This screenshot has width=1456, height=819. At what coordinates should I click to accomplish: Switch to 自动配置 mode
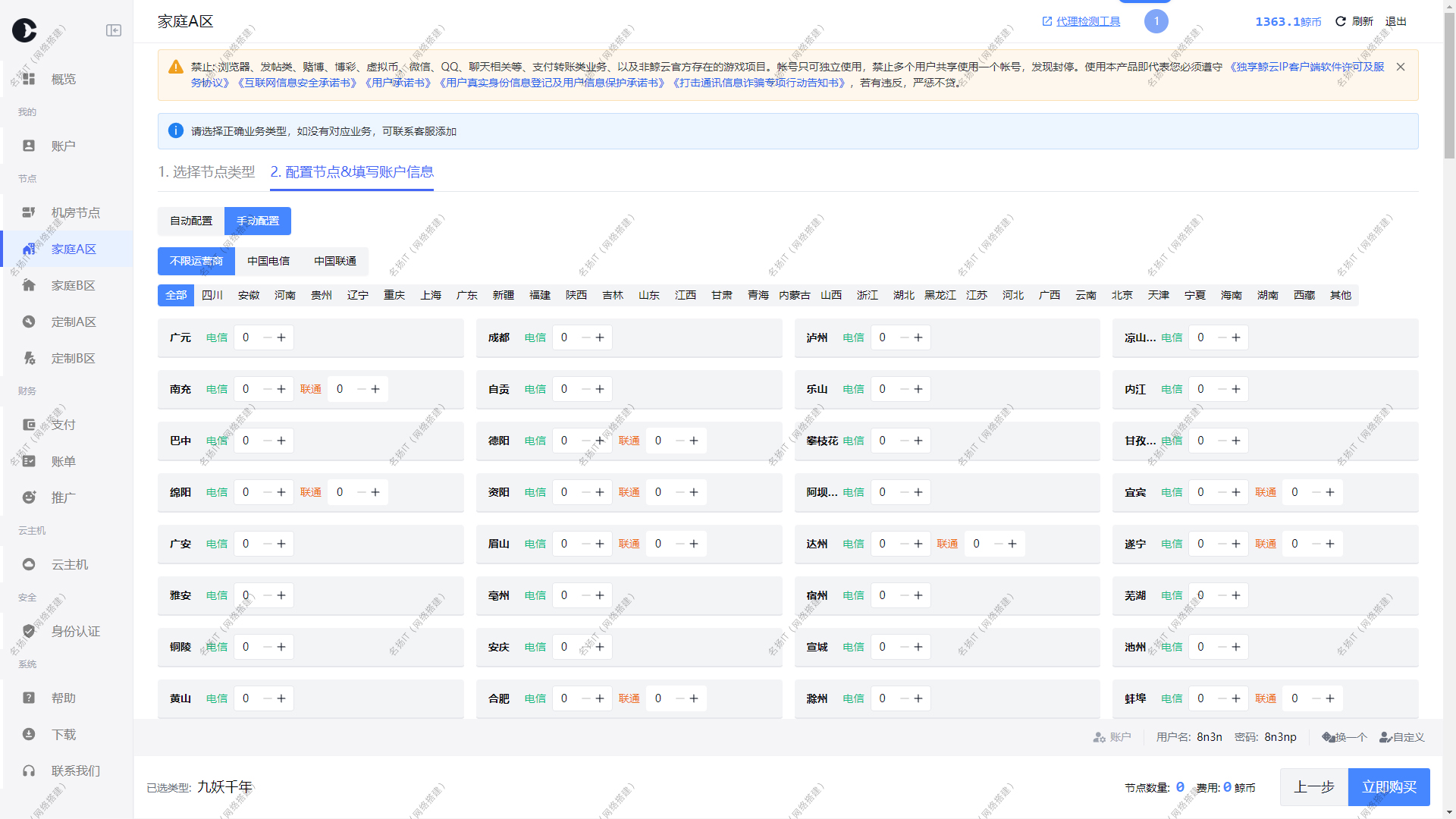(191, 221)
